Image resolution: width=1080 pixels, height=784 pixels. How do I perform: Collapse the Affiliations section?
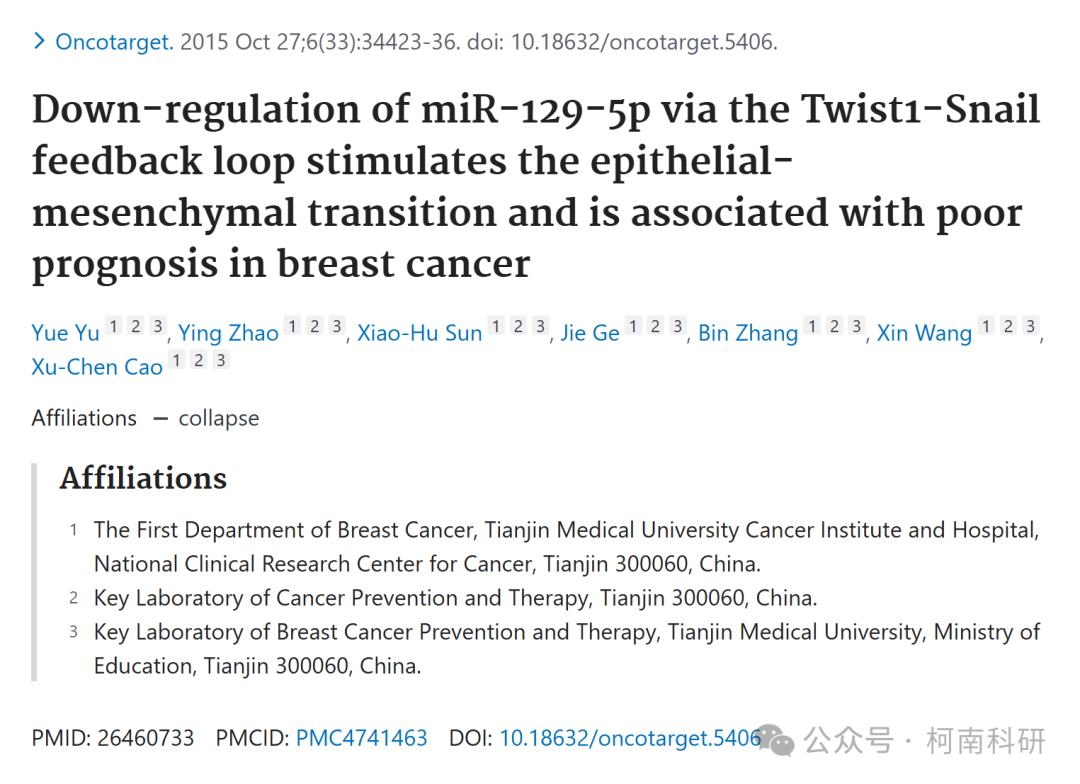[218, 418]
